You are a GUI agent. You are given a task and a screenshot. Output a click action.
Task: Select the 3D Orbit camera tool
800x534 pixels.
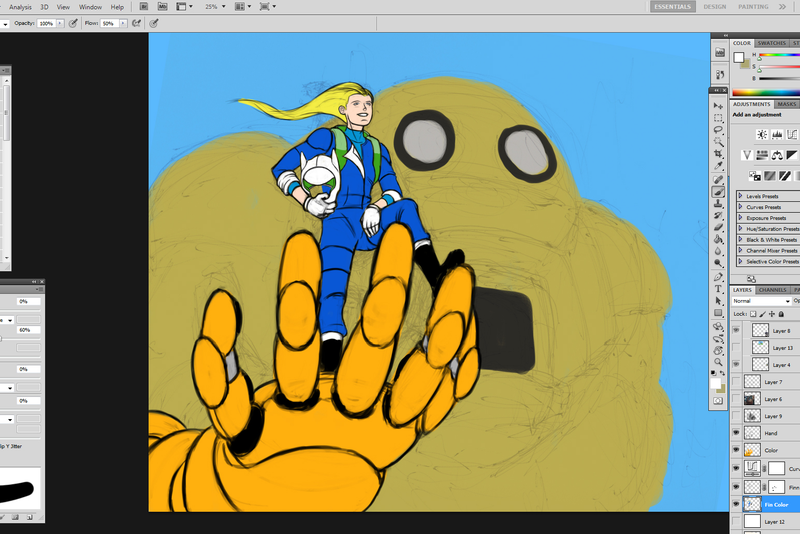[x=718, y=339]
